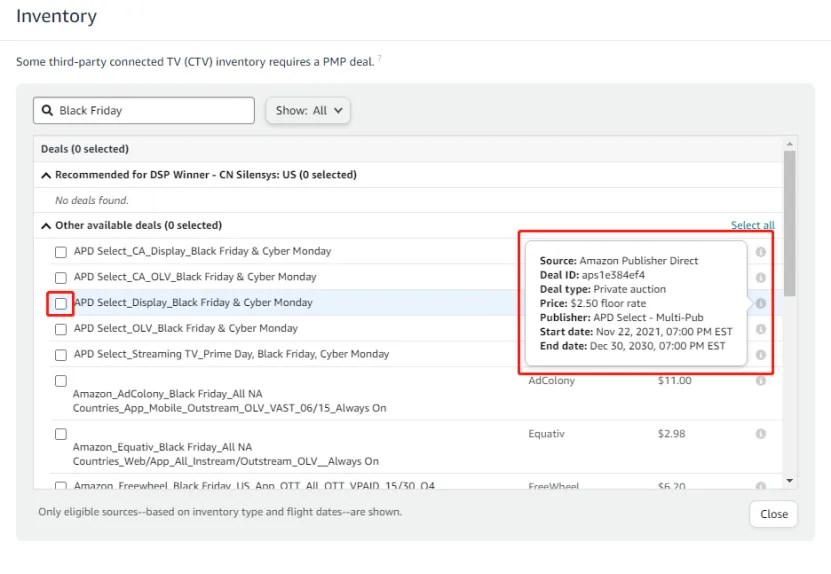Screen dimensions: 831x574
Task: Click the Deals (0 selected) header
Action: tap(85, 149)
